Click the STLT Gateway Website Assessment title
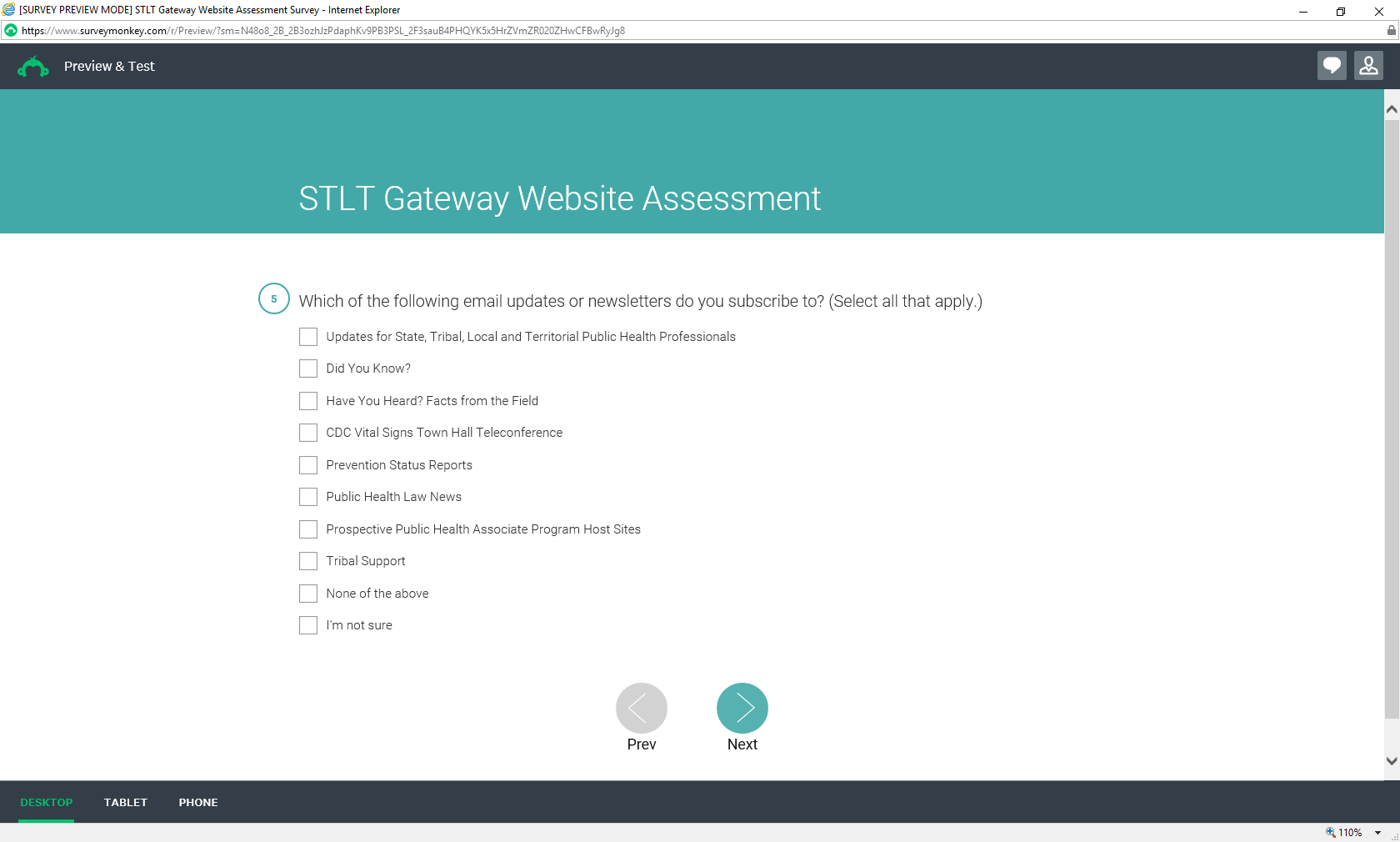Viewport: 1400px width, 842px height. (560, 198)
